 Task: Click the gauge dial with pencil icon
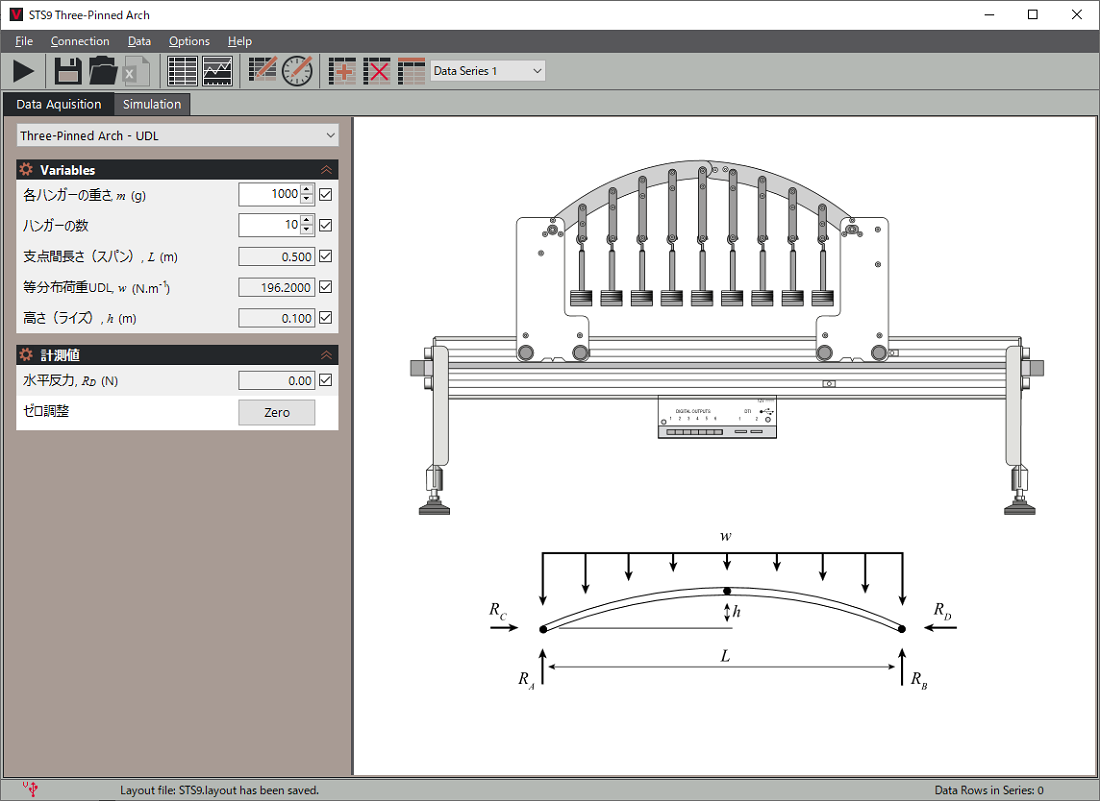(x=297, y=71)
